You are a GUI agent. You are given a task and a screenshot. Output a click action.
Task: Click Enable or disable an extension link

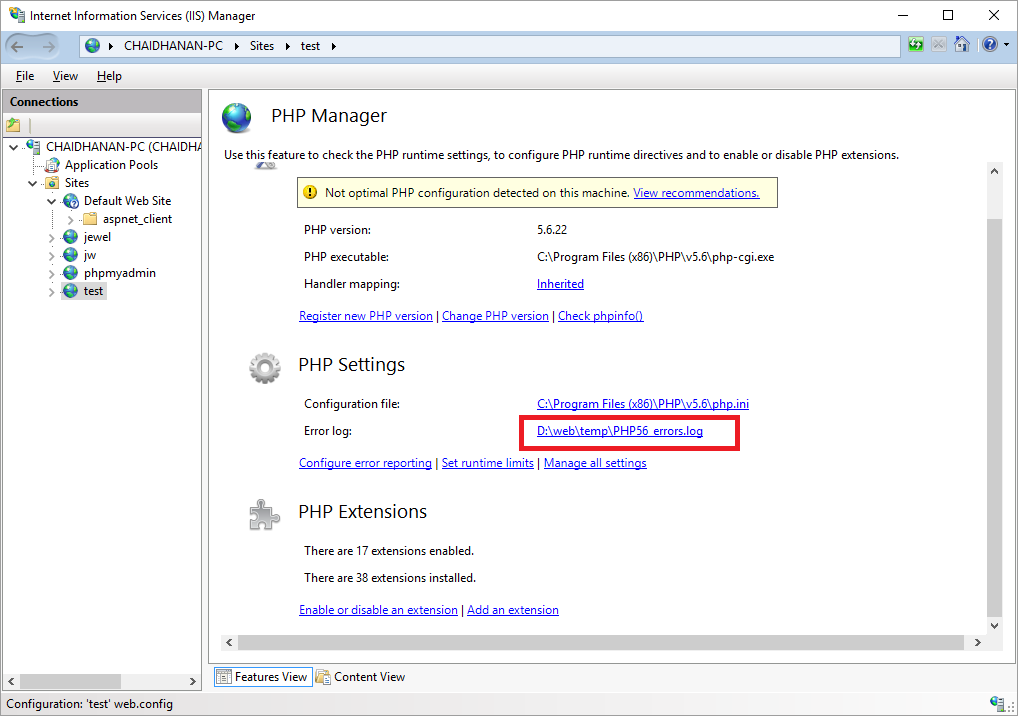(379, 610)
